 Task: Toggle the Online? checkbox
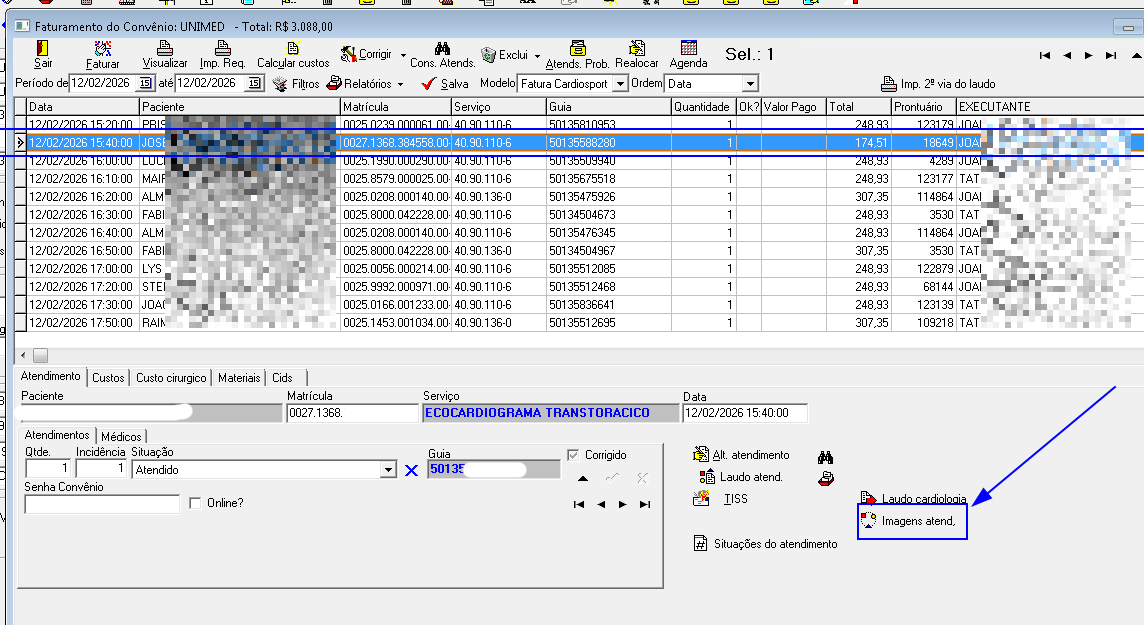click(x=195, y=503)
